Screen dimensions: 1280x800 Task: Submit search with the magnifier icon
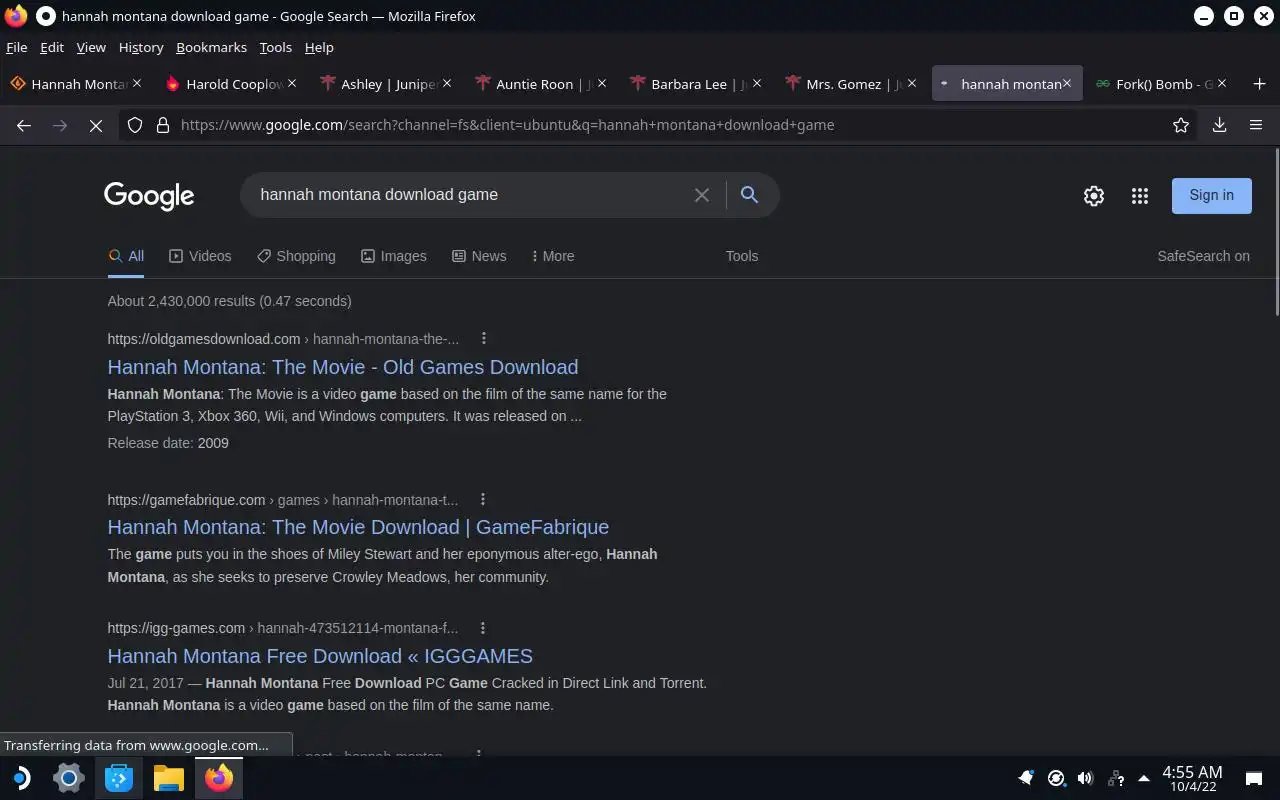749,195
